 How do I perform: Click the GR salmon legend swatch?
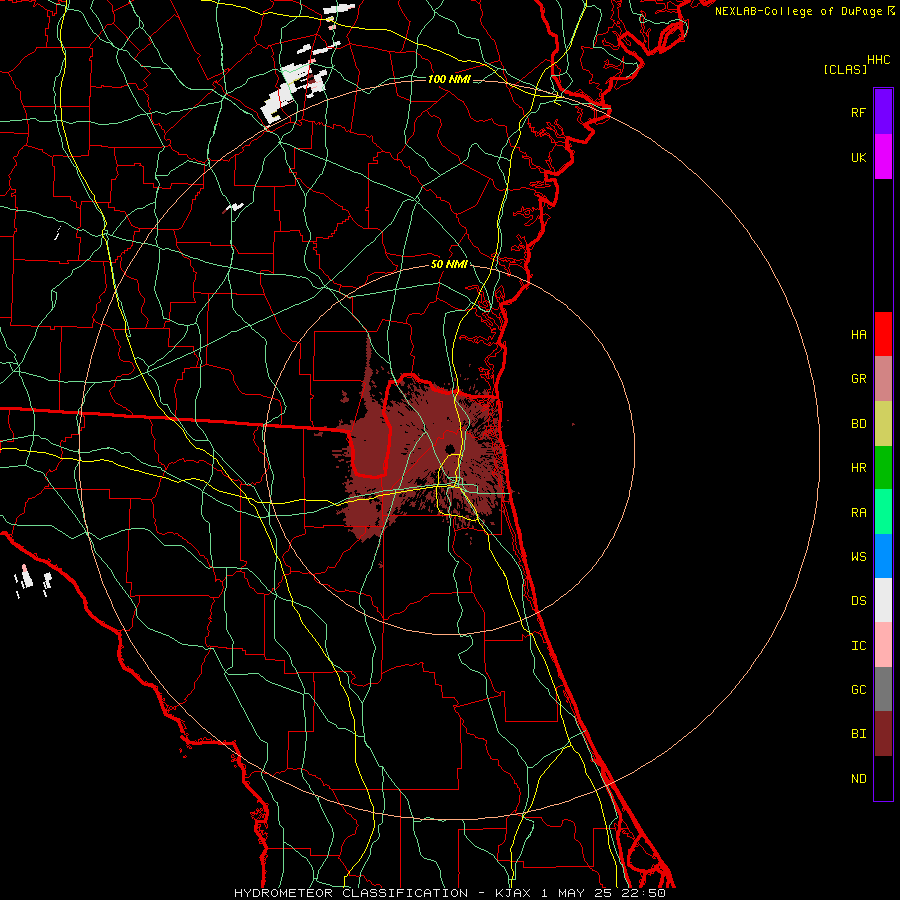(x=883, y=379)
